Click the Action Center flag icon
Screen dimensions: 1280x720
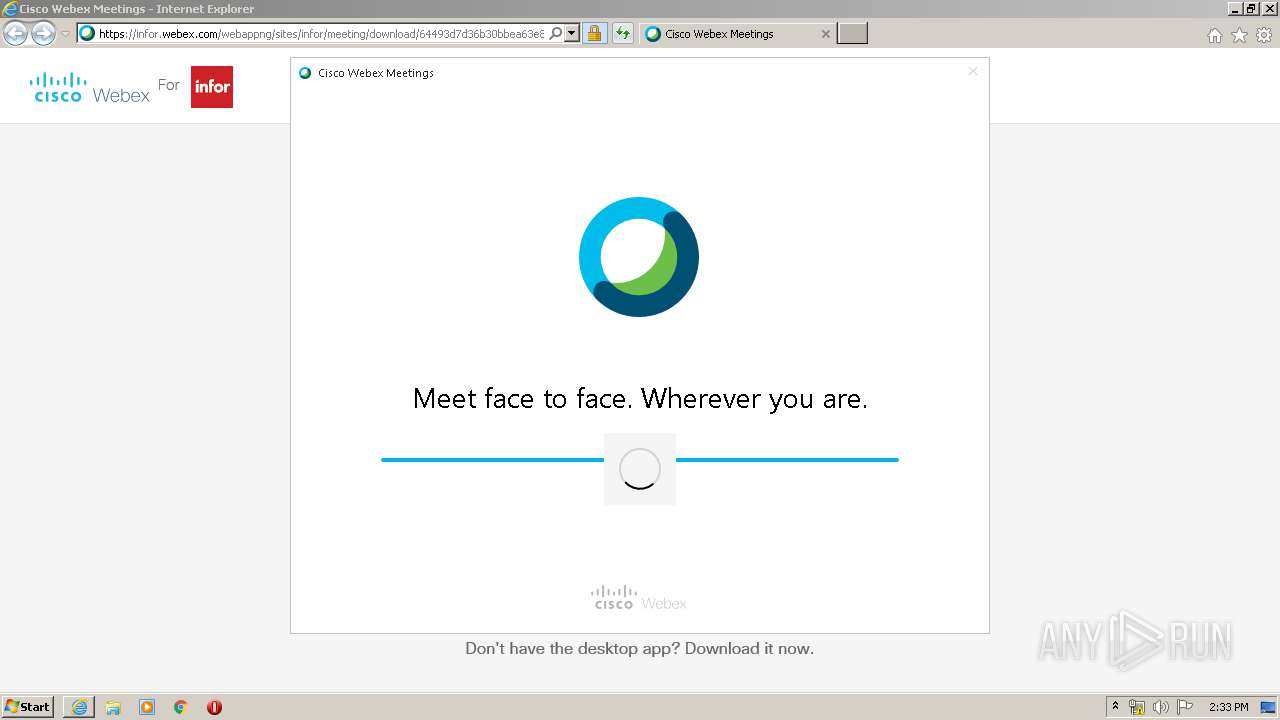[x=1185, y=707]
